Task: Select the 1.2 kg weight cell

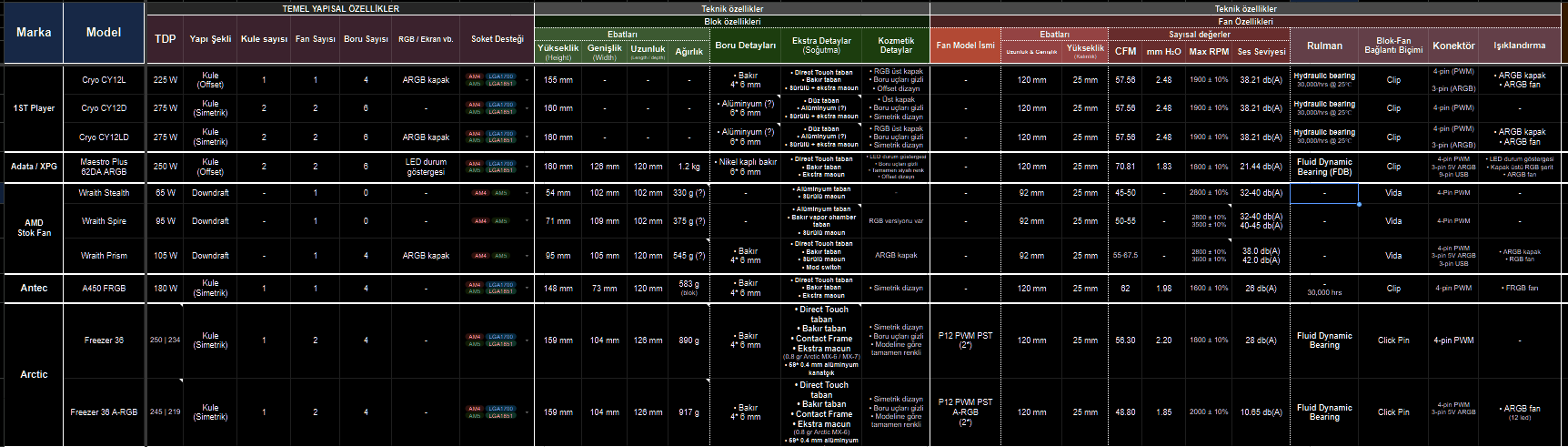Action: [689, 167]
